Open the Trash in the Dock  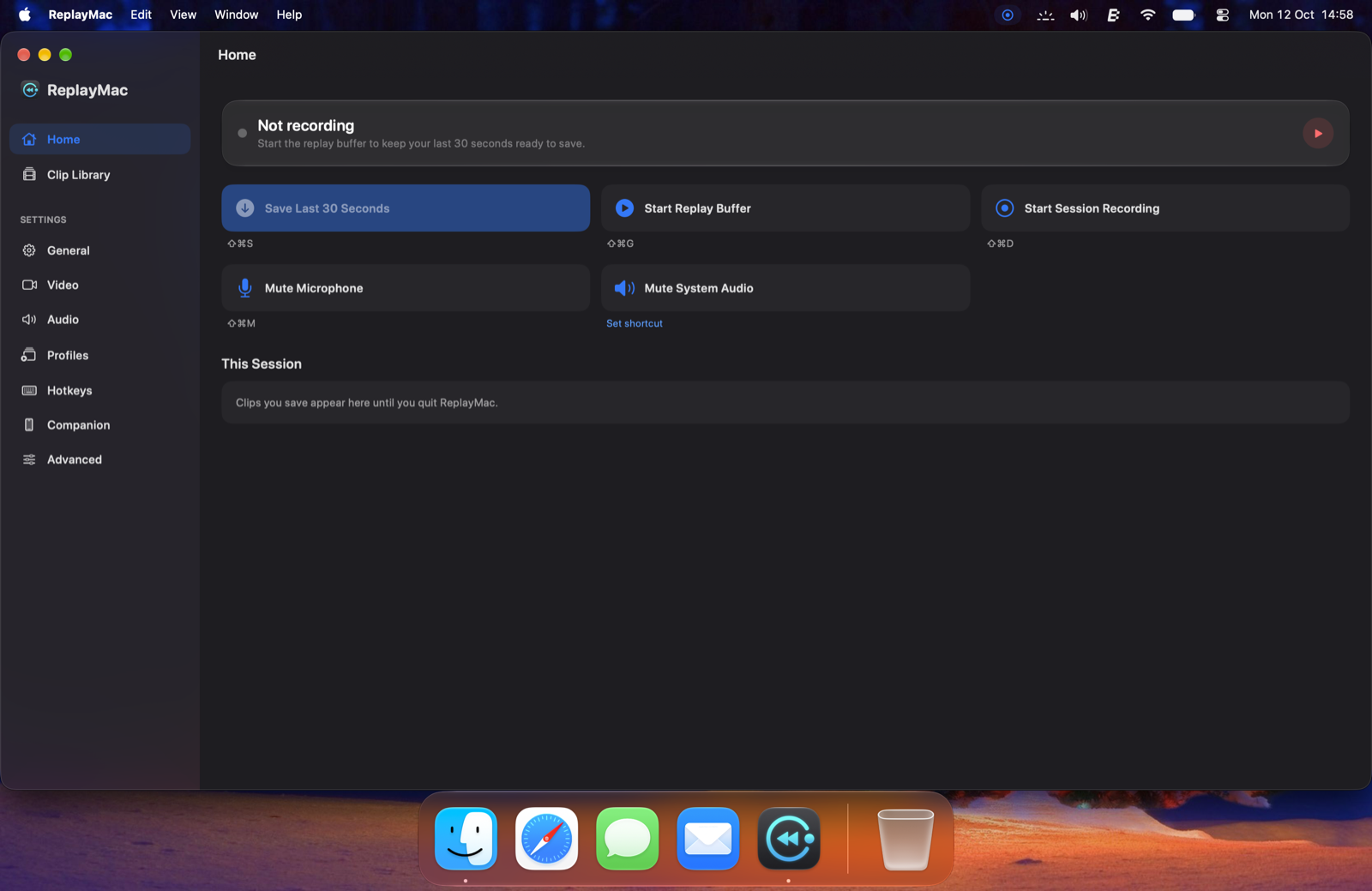[906, 839]
